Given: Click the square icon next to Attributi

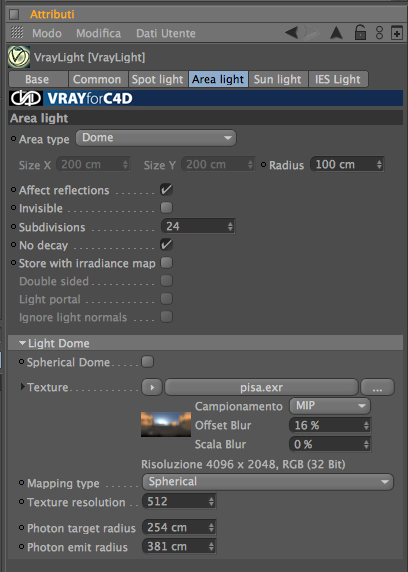Looking at the screenshot, I should 14,14.
